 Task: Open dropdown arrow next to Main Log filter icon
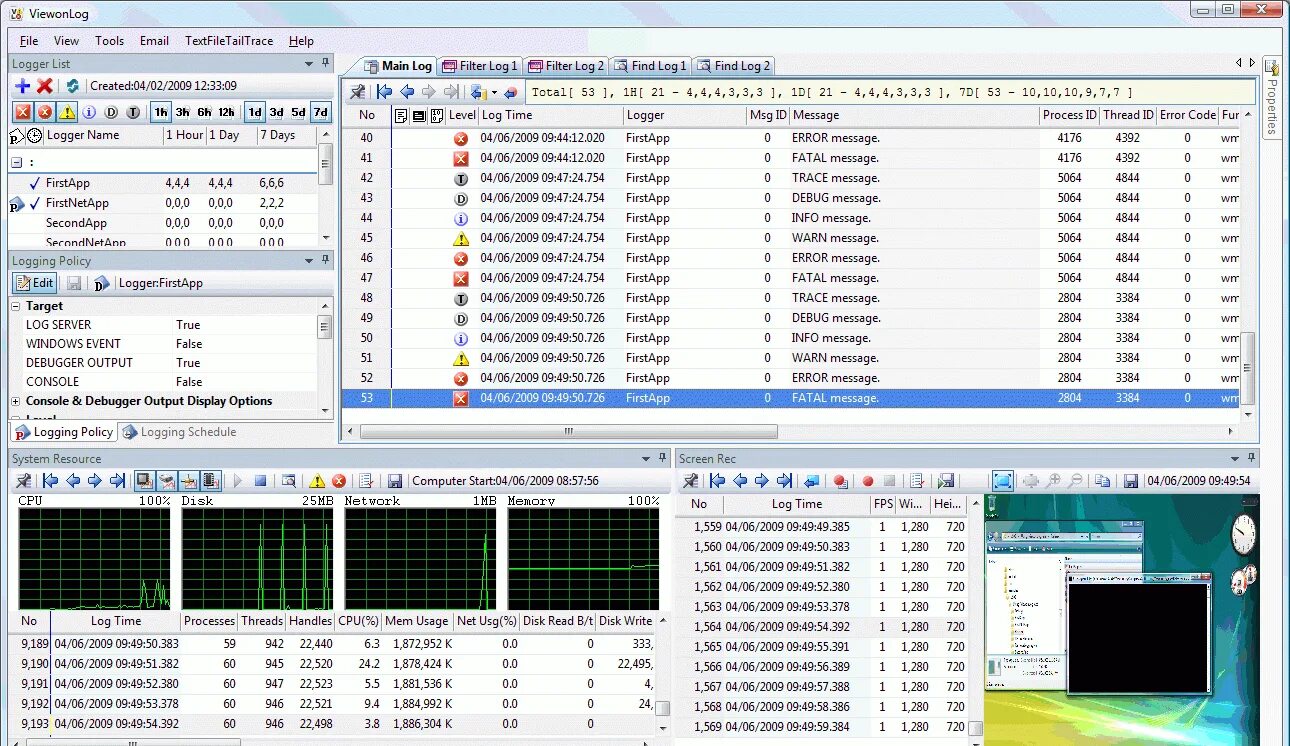494,93
